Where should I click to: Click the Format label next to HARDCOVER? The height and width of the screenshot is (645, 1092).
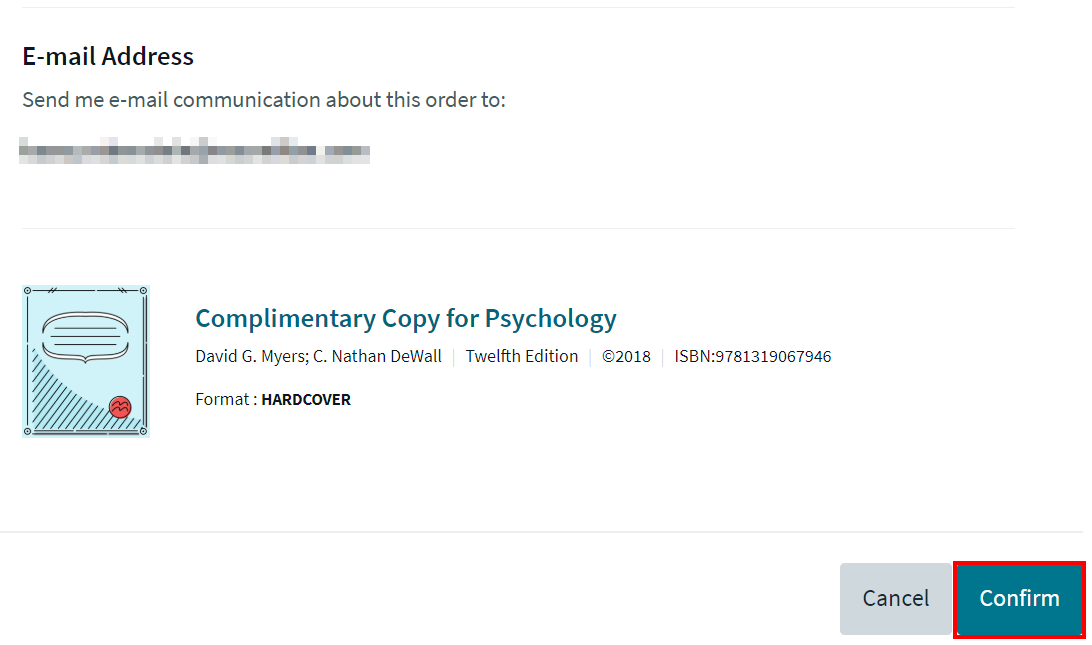[218, 398]
